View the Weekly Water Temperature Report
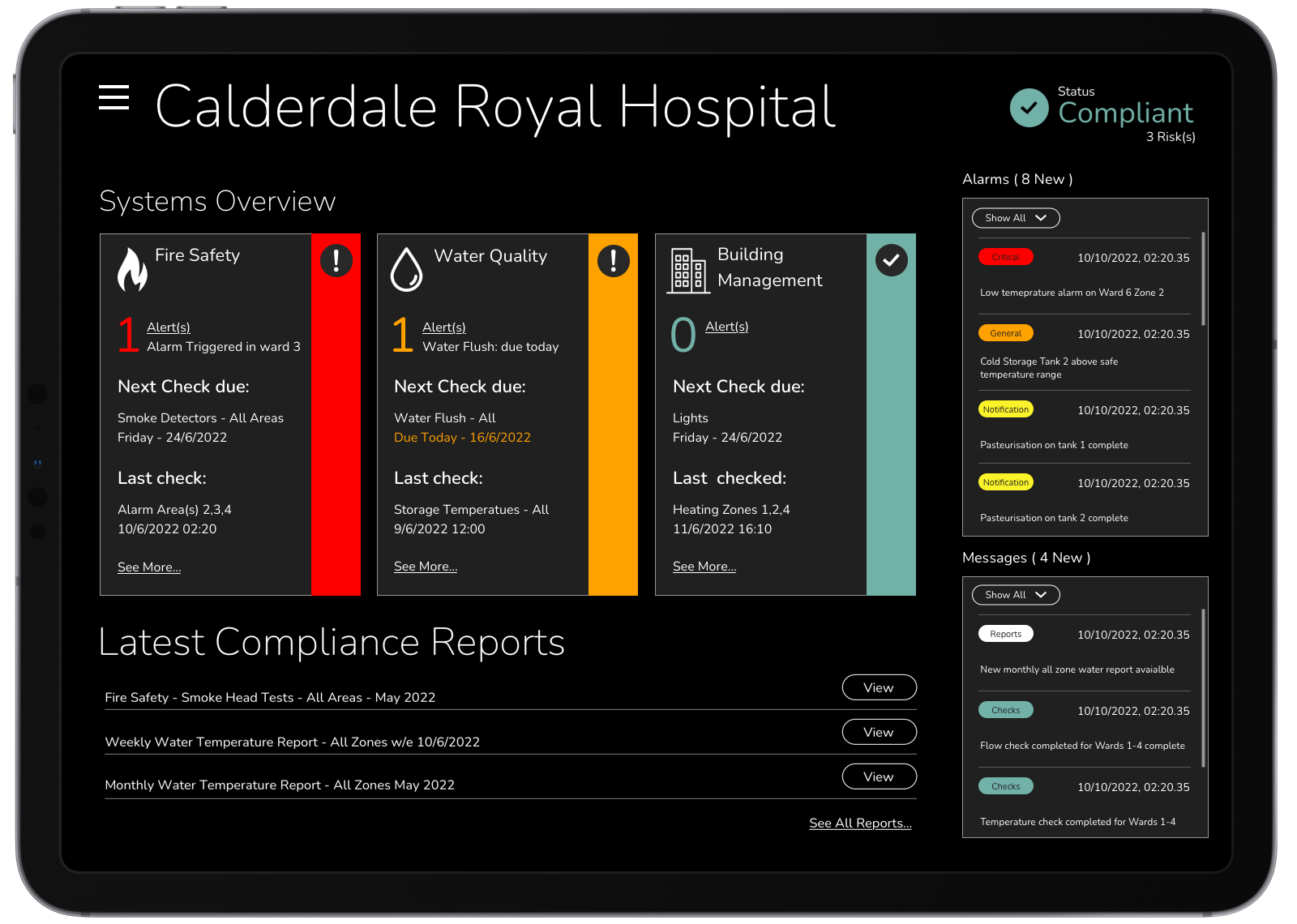 click(x=880, y=732)
